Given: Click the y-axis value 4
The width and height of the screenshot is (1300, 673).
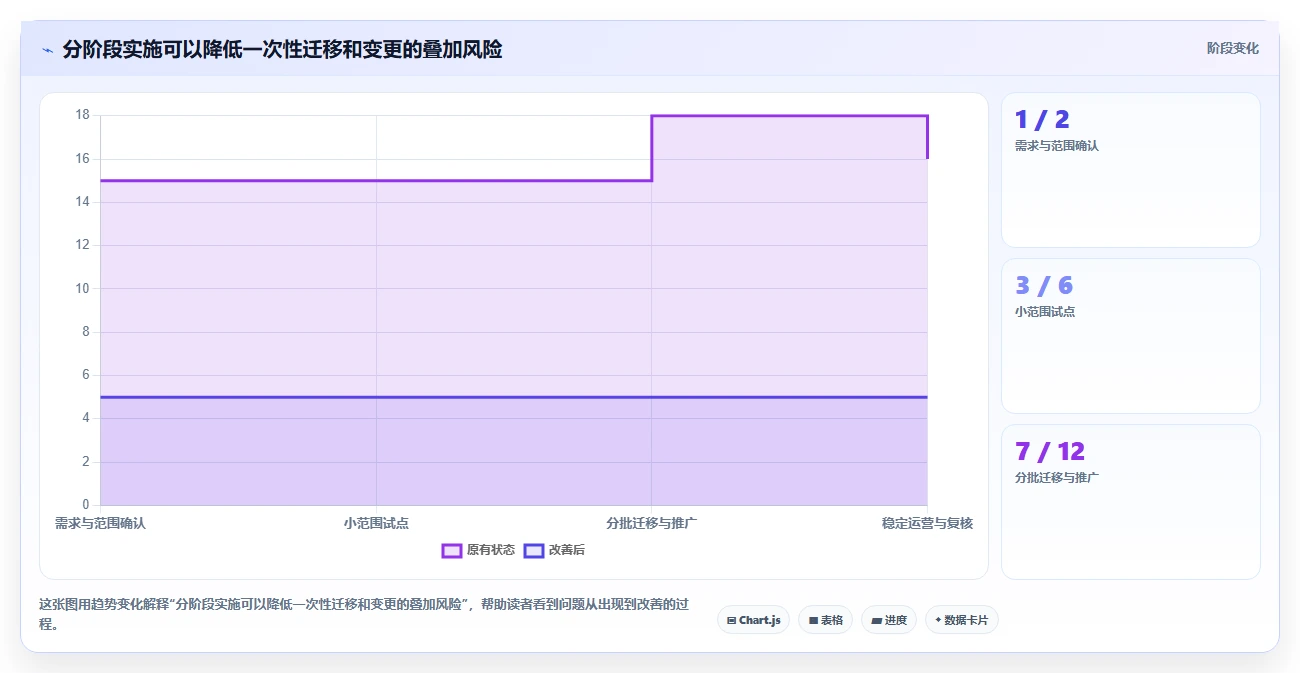Looking at the screenshot, I should tap(85, 418).
